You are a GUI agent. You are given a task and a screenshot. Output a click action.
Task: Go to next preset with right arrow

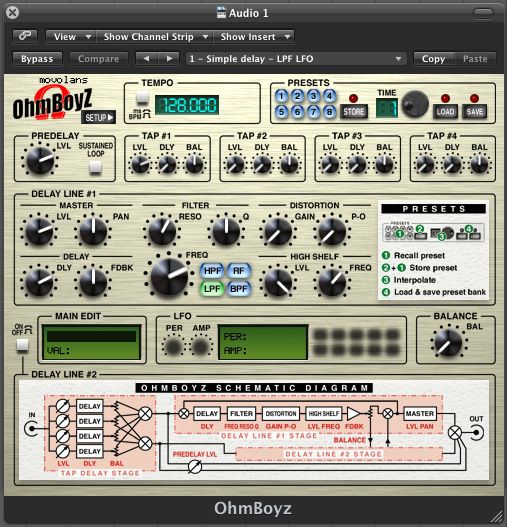pos(169,58)
